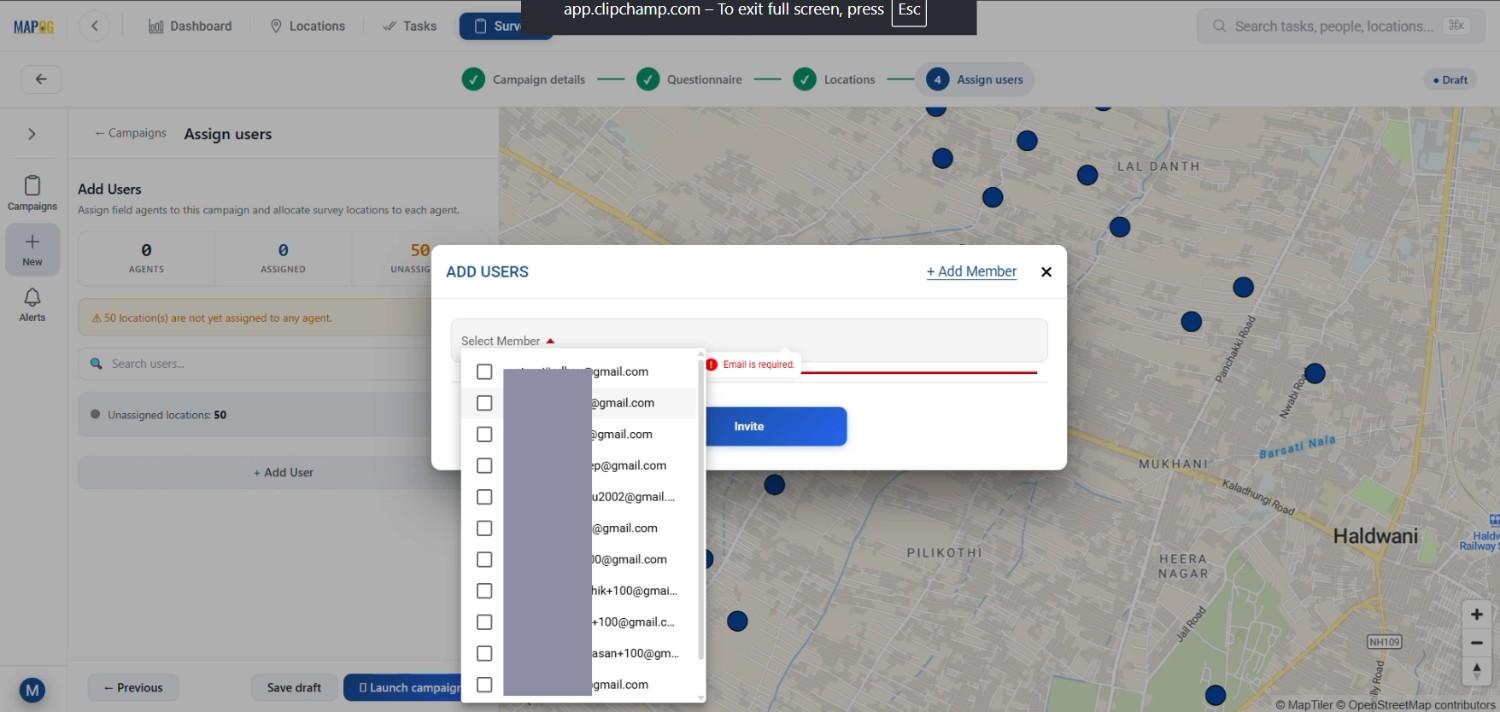The height and width of the screenshot is (712, 1500).
Task: Click the Draft status badge
Action: pos(1450,80)
